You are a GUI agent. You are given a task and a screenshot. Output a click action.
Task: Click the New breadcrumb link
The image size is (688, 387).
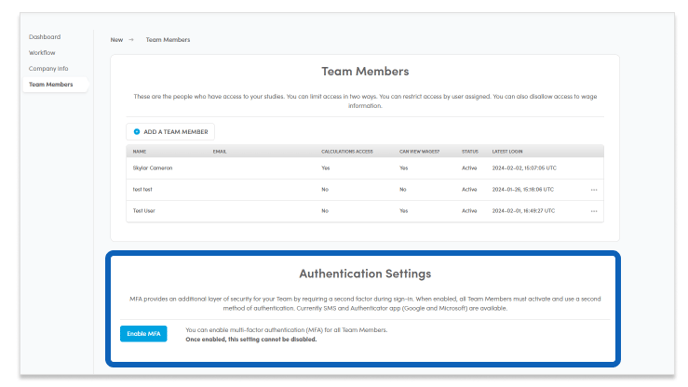click(x=117, y=39)
